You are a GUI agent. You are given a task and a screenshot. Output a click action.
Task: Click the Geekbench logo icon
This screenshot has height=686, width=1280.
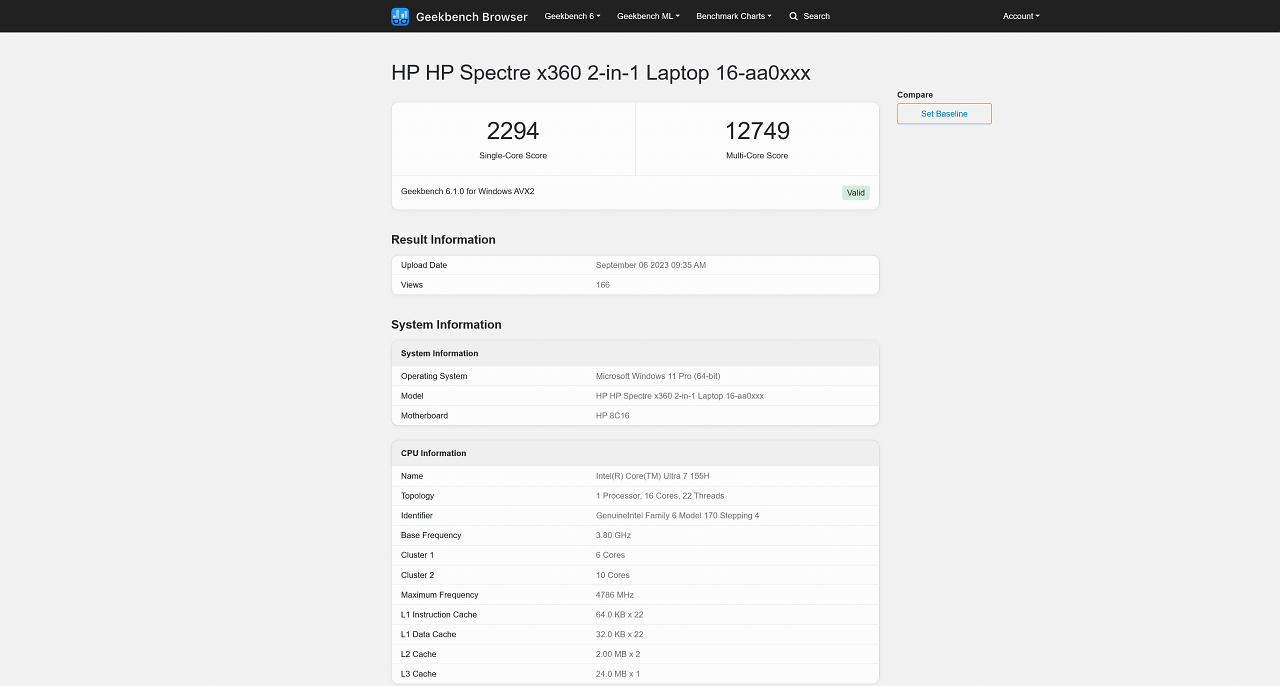400,16
